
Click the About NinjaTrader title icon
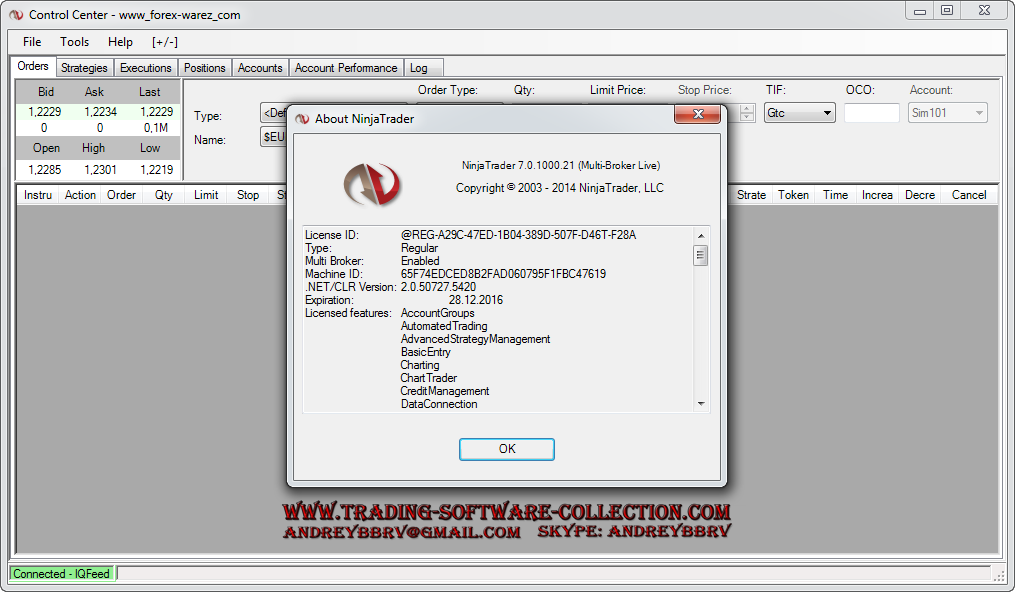tap(302, 119)
